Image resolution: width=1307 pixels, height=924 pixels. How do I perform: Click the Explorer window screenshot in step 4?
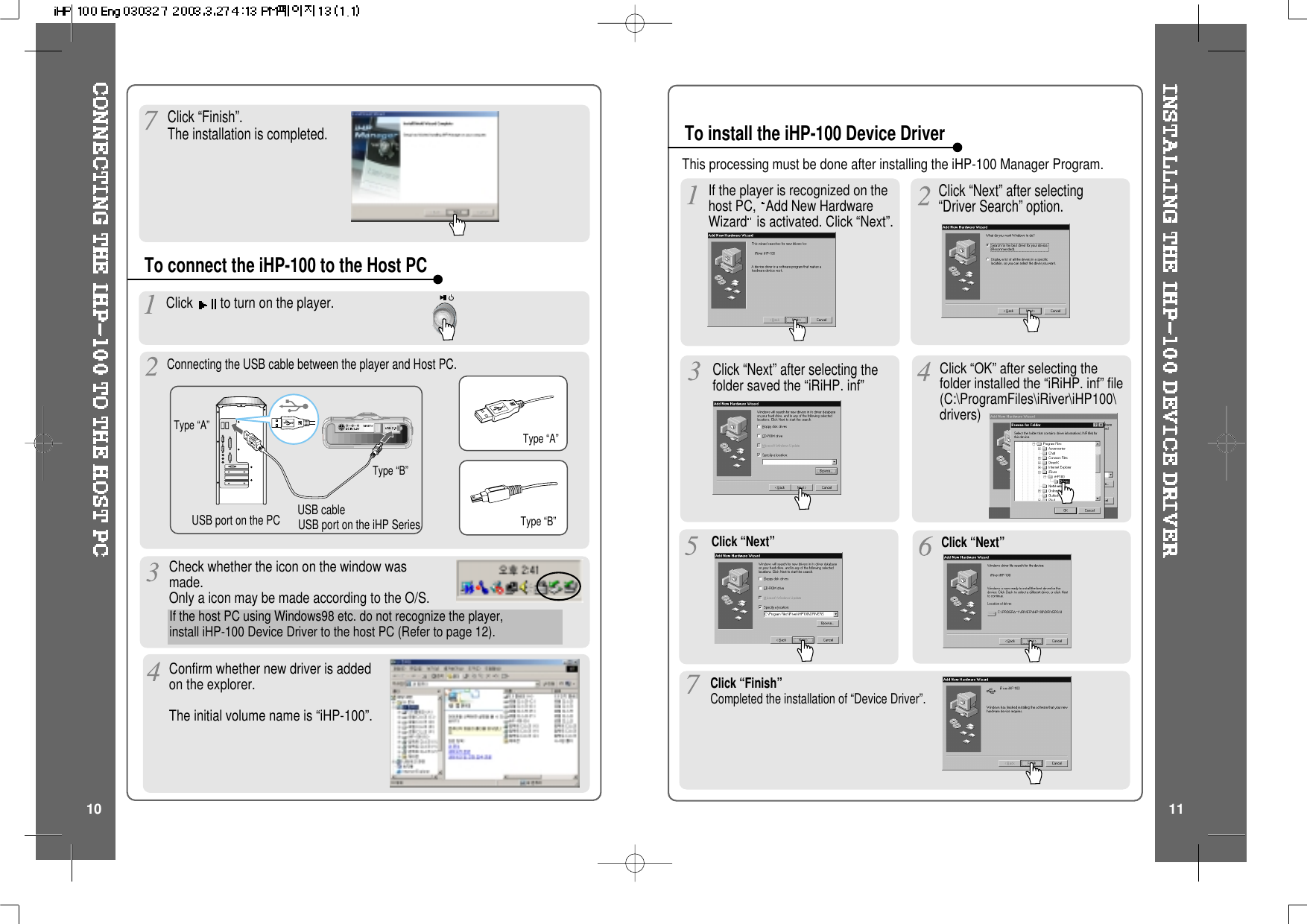click(x=484, y=723)
